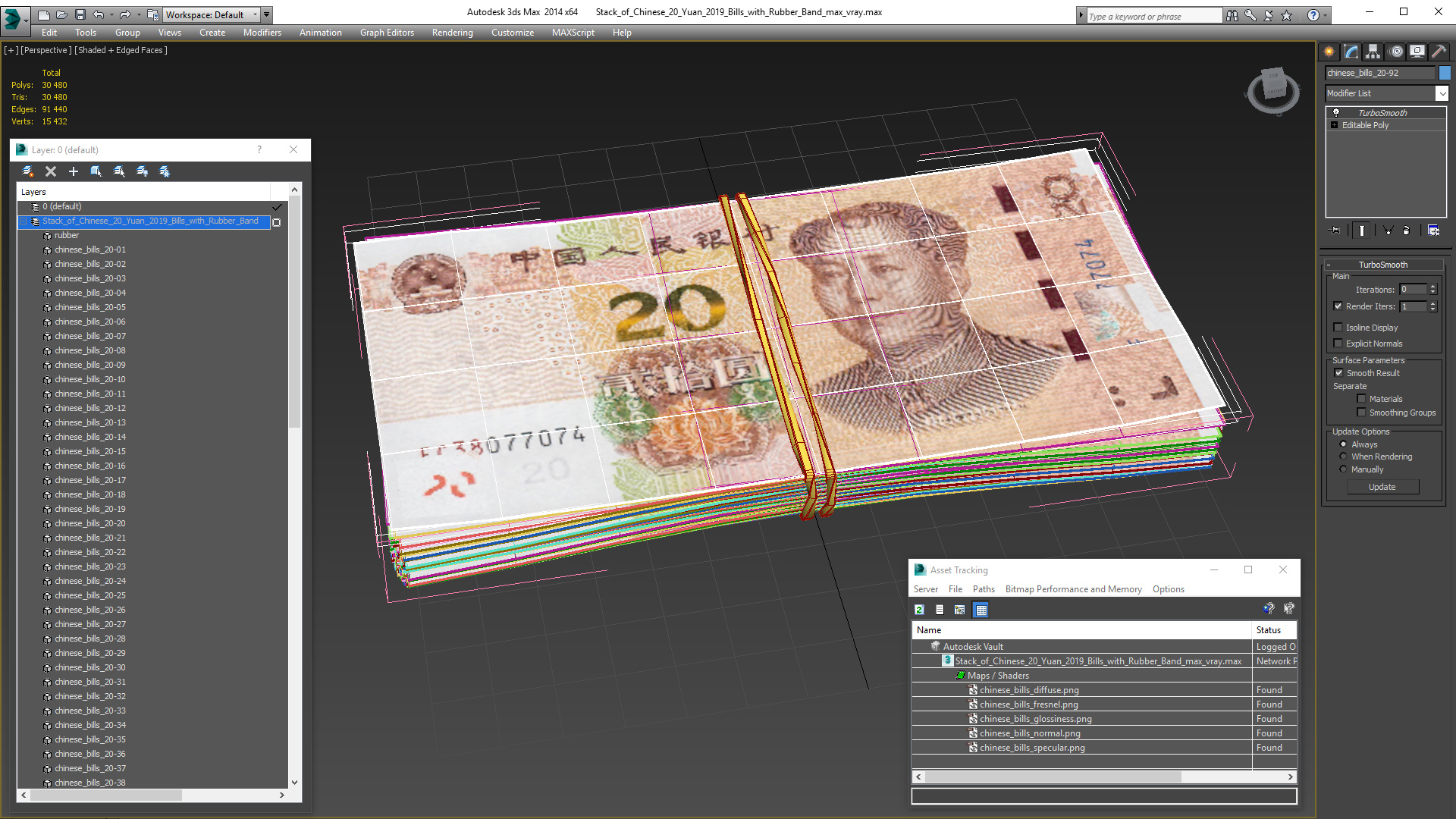The height and width of the screenshot is (819, 1456).
Task: Switch to the Modify command panel tab
Action: 1351,52
